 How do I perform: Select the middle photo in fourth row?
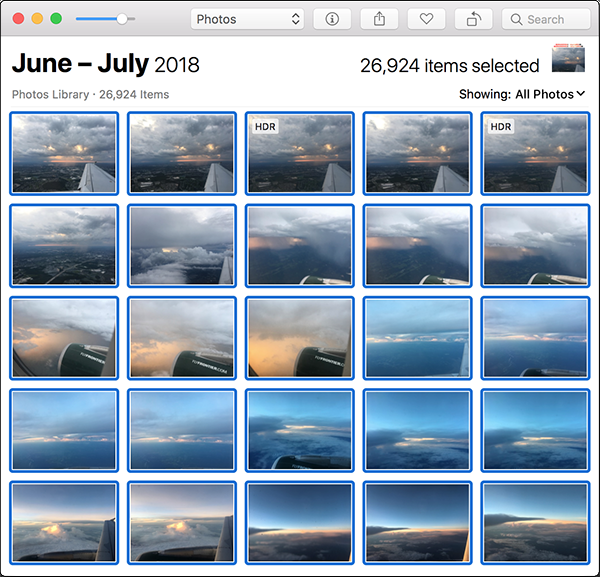pyautogui.click(x=300, y=430)
